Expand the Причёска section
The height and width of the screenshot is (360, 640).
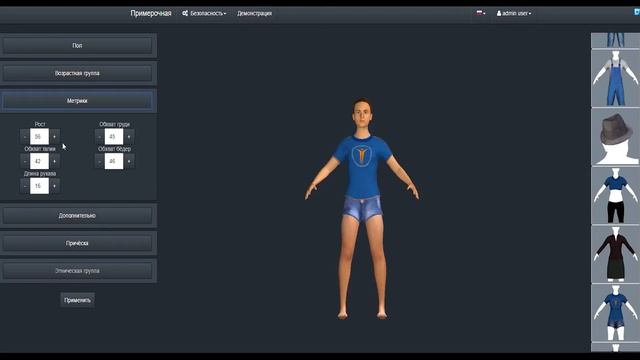click(x=77, y=243)
